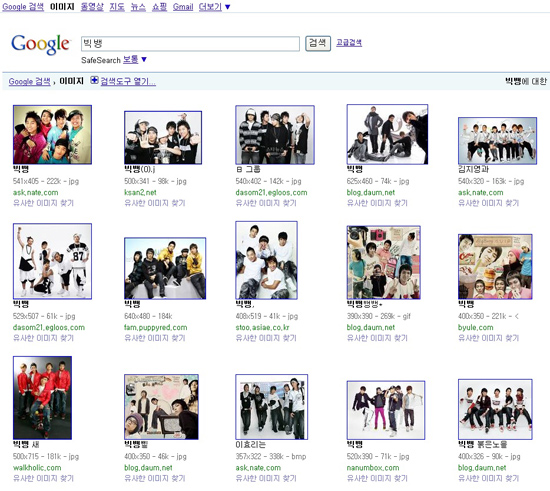This screenshot has height=491, width=550.
Task: Open the 김지영과 540x320 thumbnail
Action: (x=497, y=141)
